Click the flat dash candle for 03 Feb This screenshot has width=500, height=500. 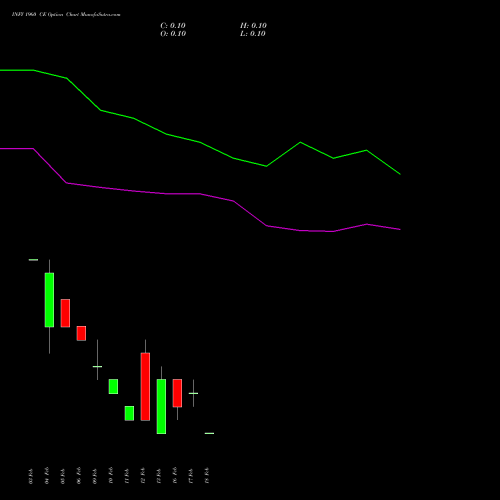(33, 260)
